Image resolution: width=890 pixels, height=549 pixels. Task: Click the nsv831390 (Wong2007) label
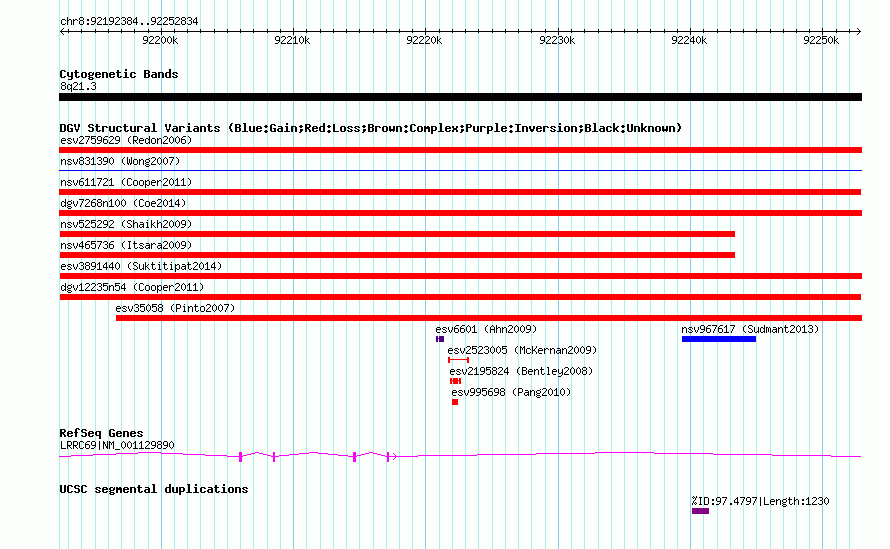(x=120, y=161)
